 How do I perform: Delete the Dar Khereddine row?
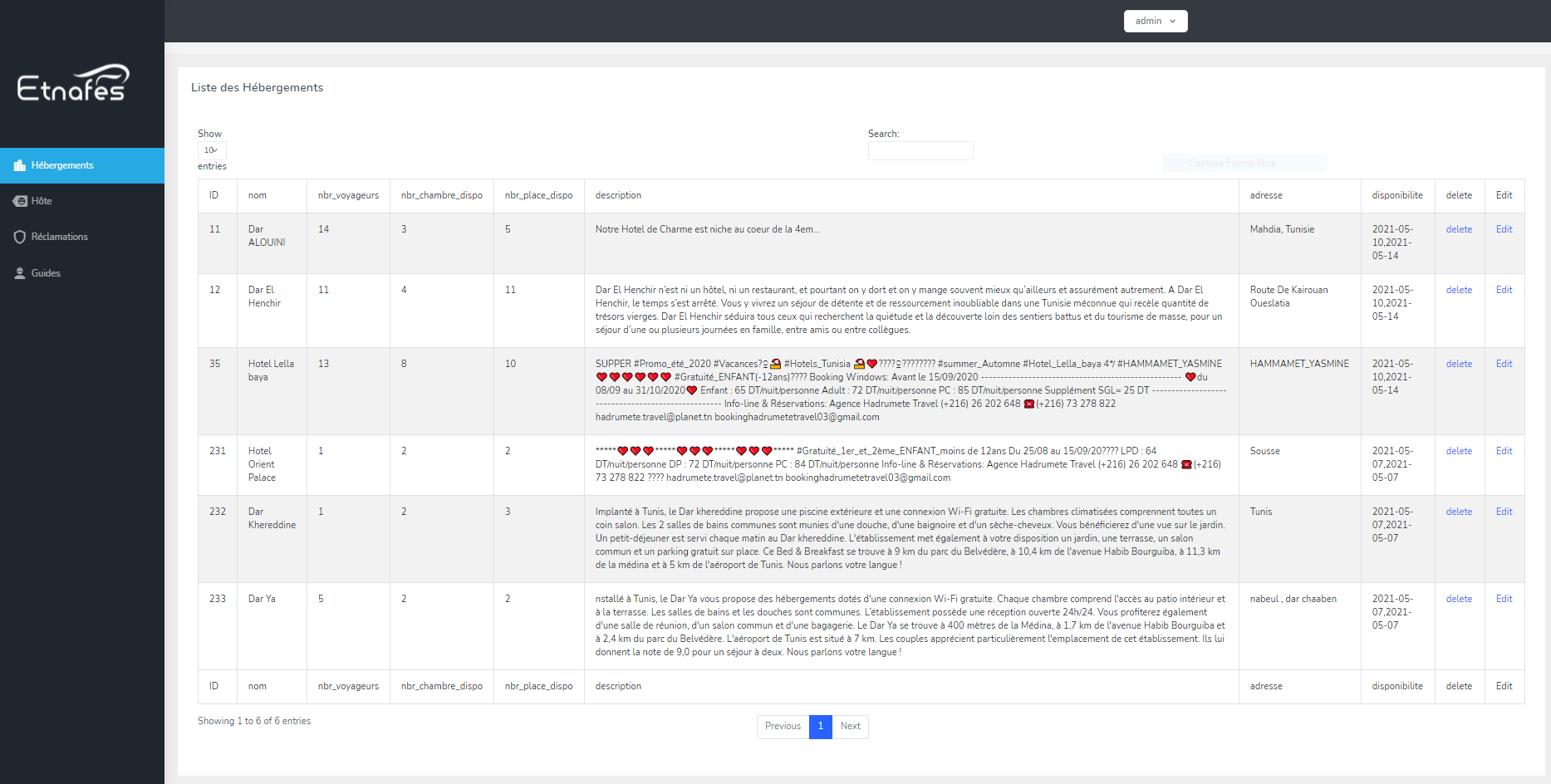tap(1458, 512)
